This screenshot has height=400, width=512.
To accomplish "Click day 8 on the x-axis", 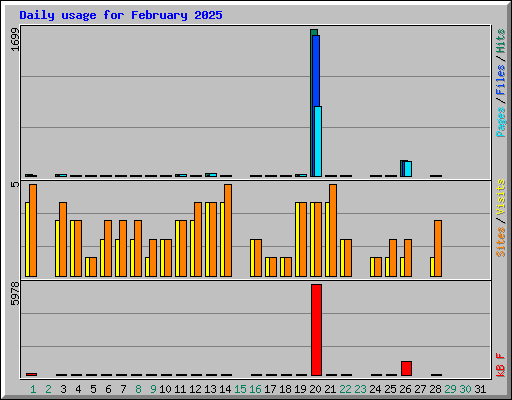I will point(138,389).
